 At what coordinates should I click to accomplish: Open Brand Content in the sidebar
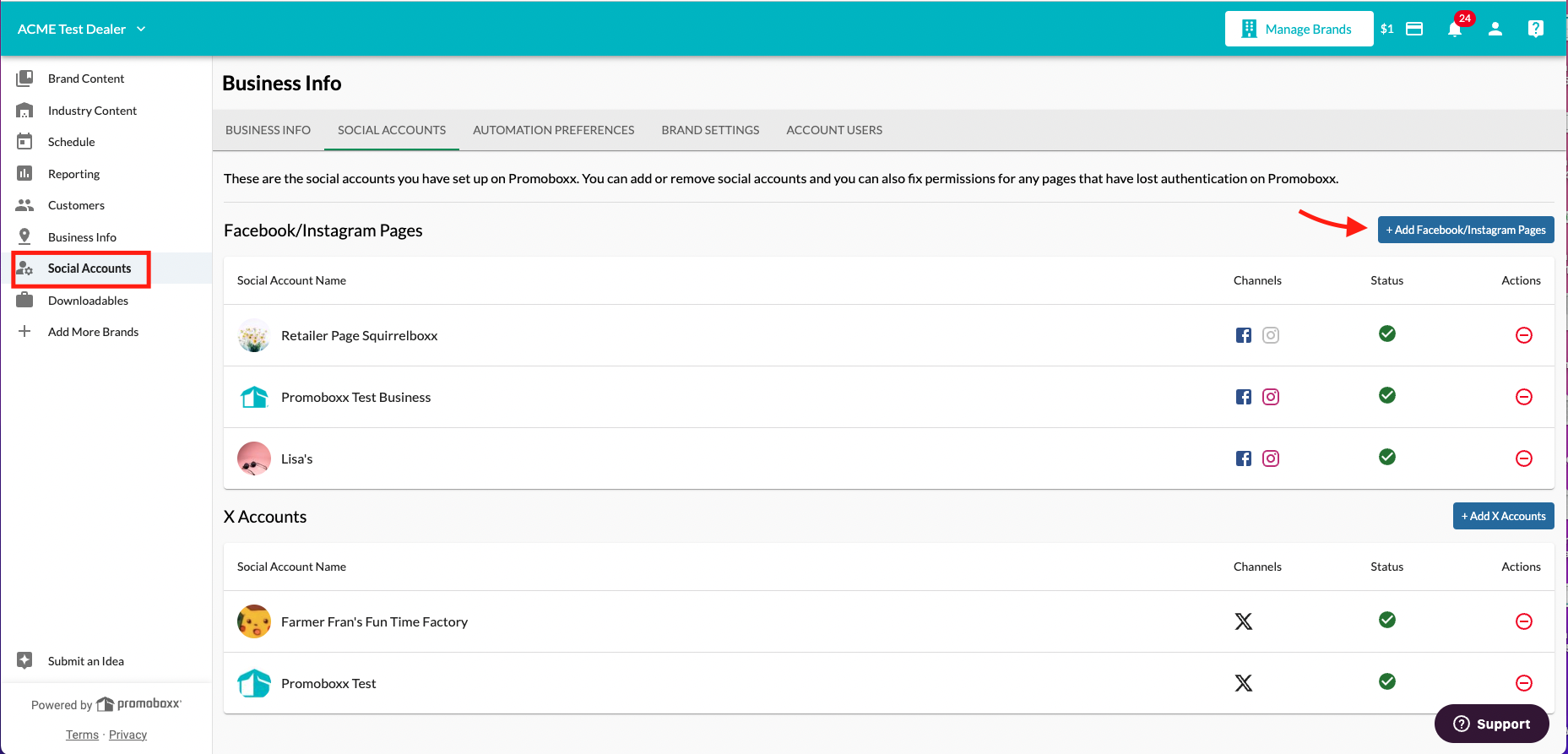[86, 79]
